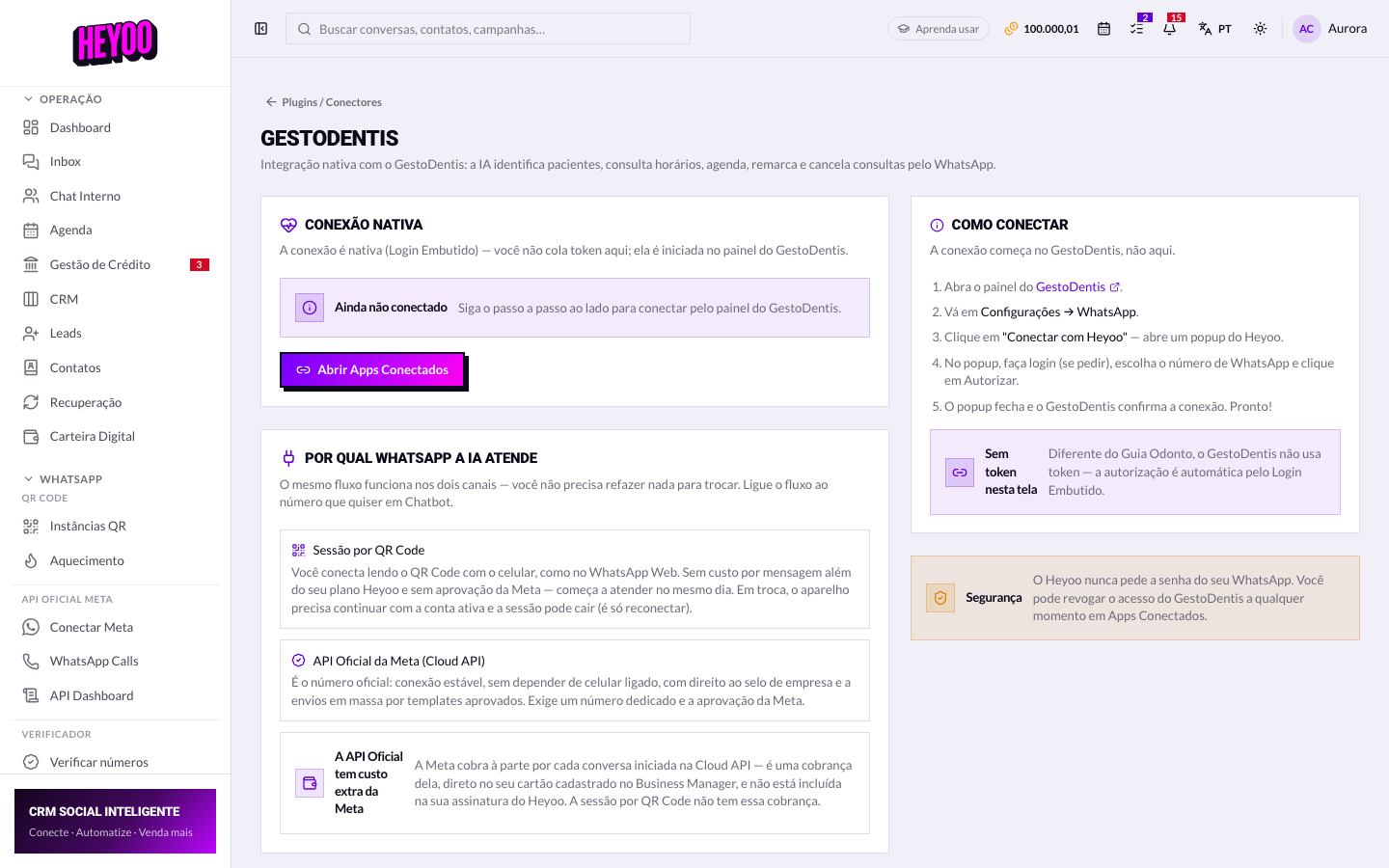This screenshot has width=1389, height=868.
Task: Click the Leads sidebar icon
Action: [31, 333]
